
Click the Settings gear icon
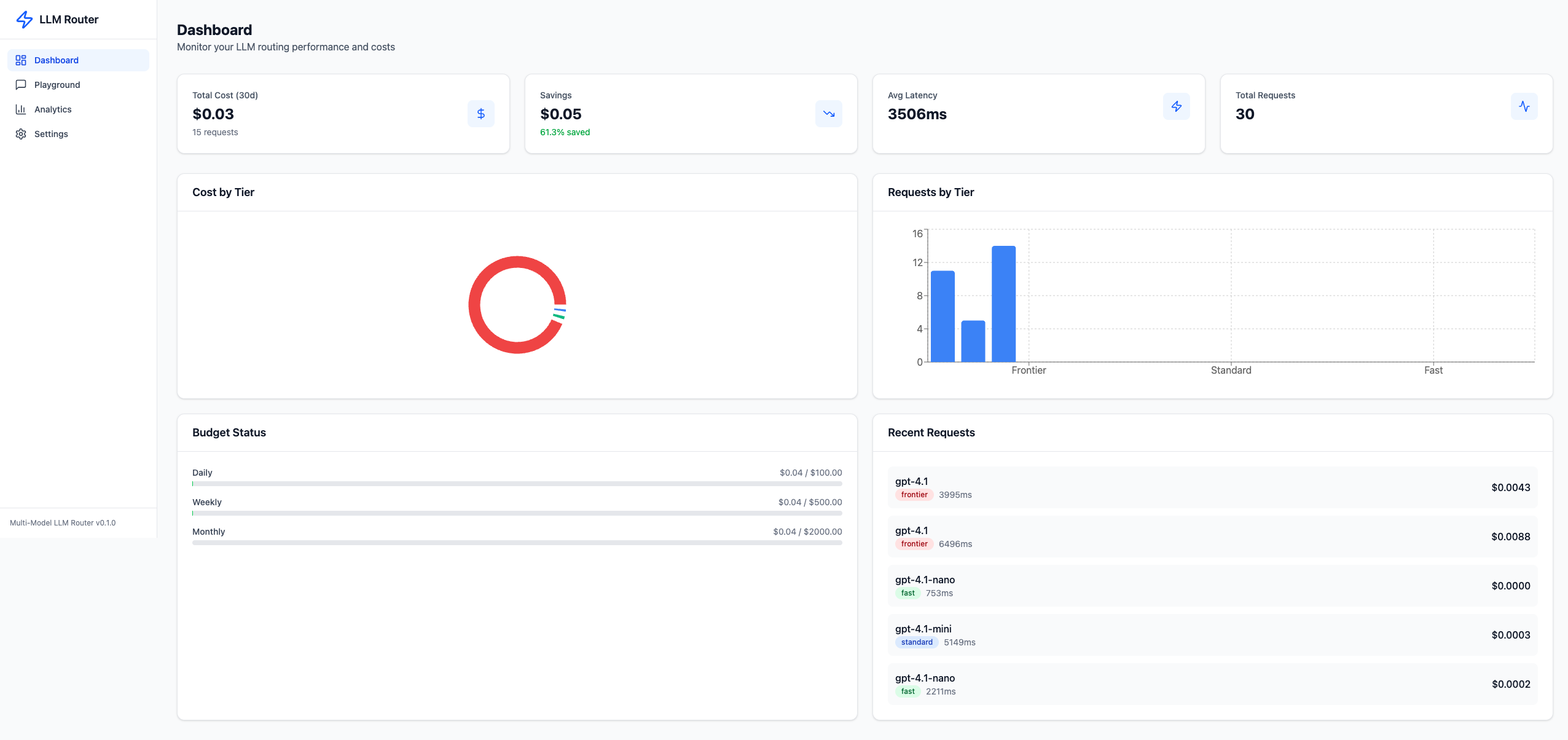point(21,134)
